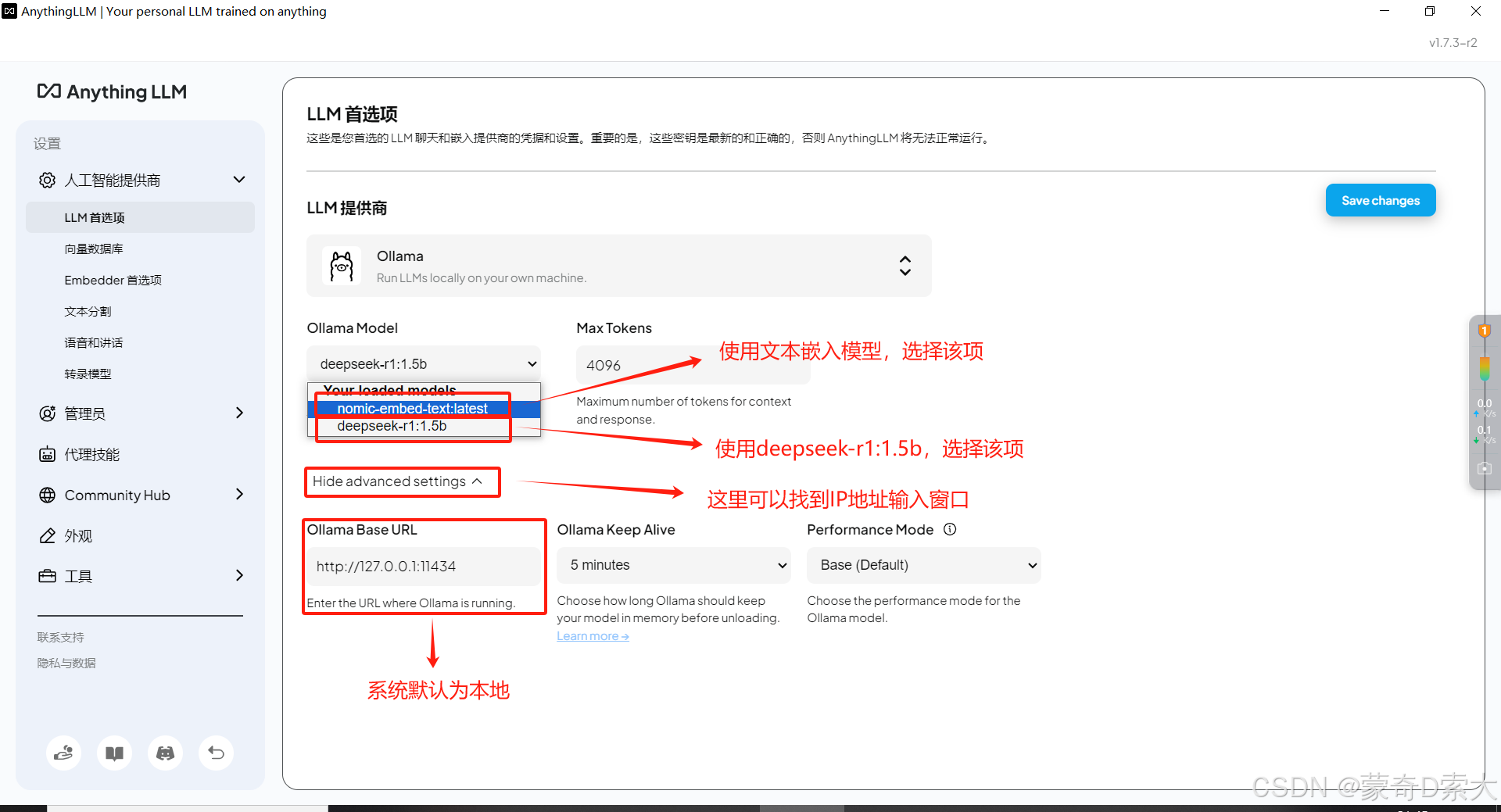1501x812 pixels.
Task: Select 向量数据库 in the sidebar menu
Action: click(93, 248)
